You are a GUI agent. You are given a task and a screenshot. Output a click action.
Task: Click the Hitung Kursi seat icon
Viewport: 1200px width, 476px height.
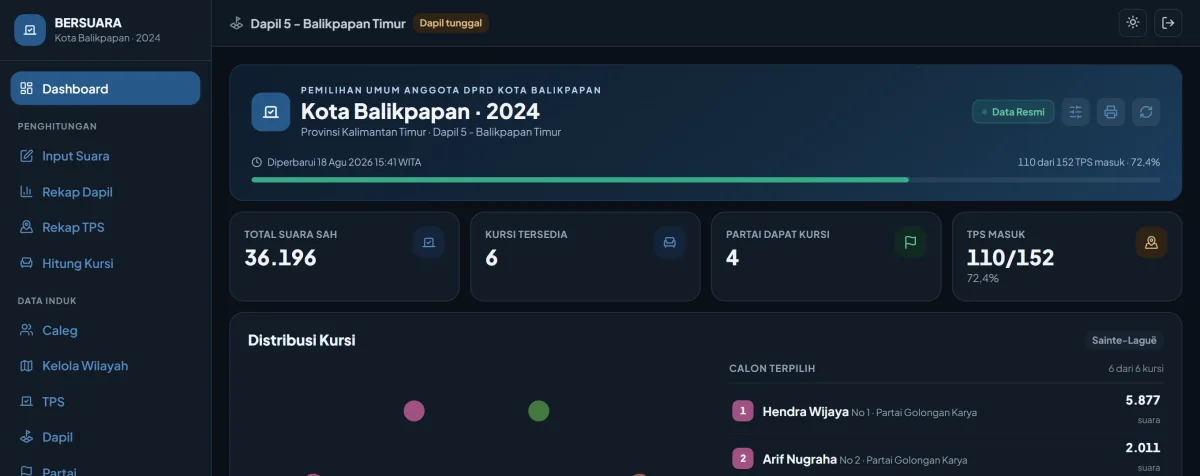coord(27,263)
